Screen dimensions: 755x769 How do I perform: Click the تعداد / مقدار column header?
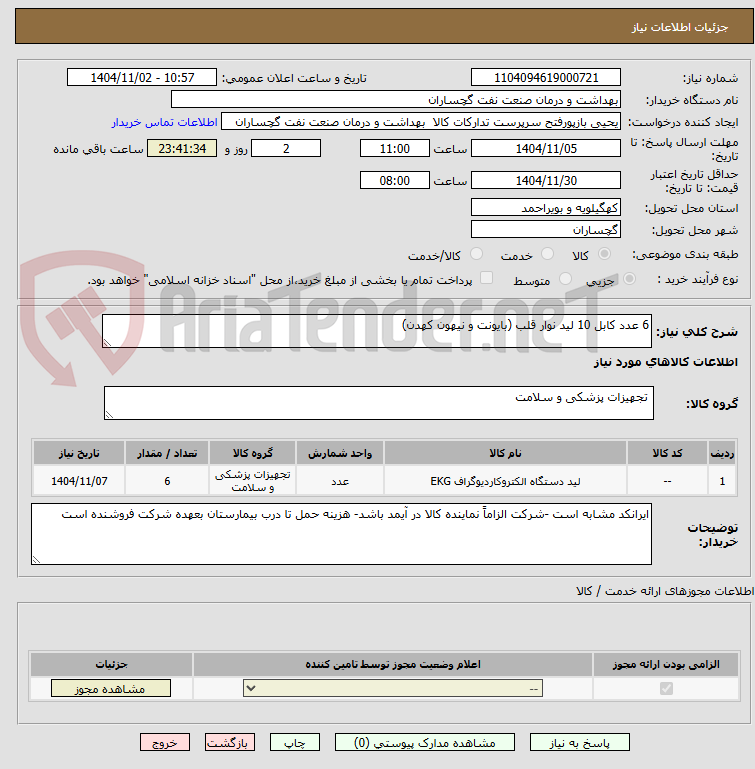pyautogui.click(x=167, y=453)
